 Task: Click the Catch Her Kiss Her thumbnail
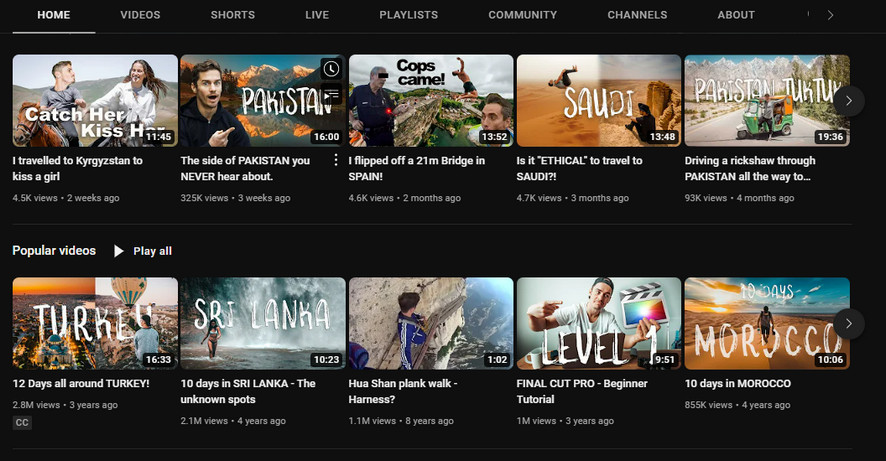pyautogui.click(x=95, y=101)
